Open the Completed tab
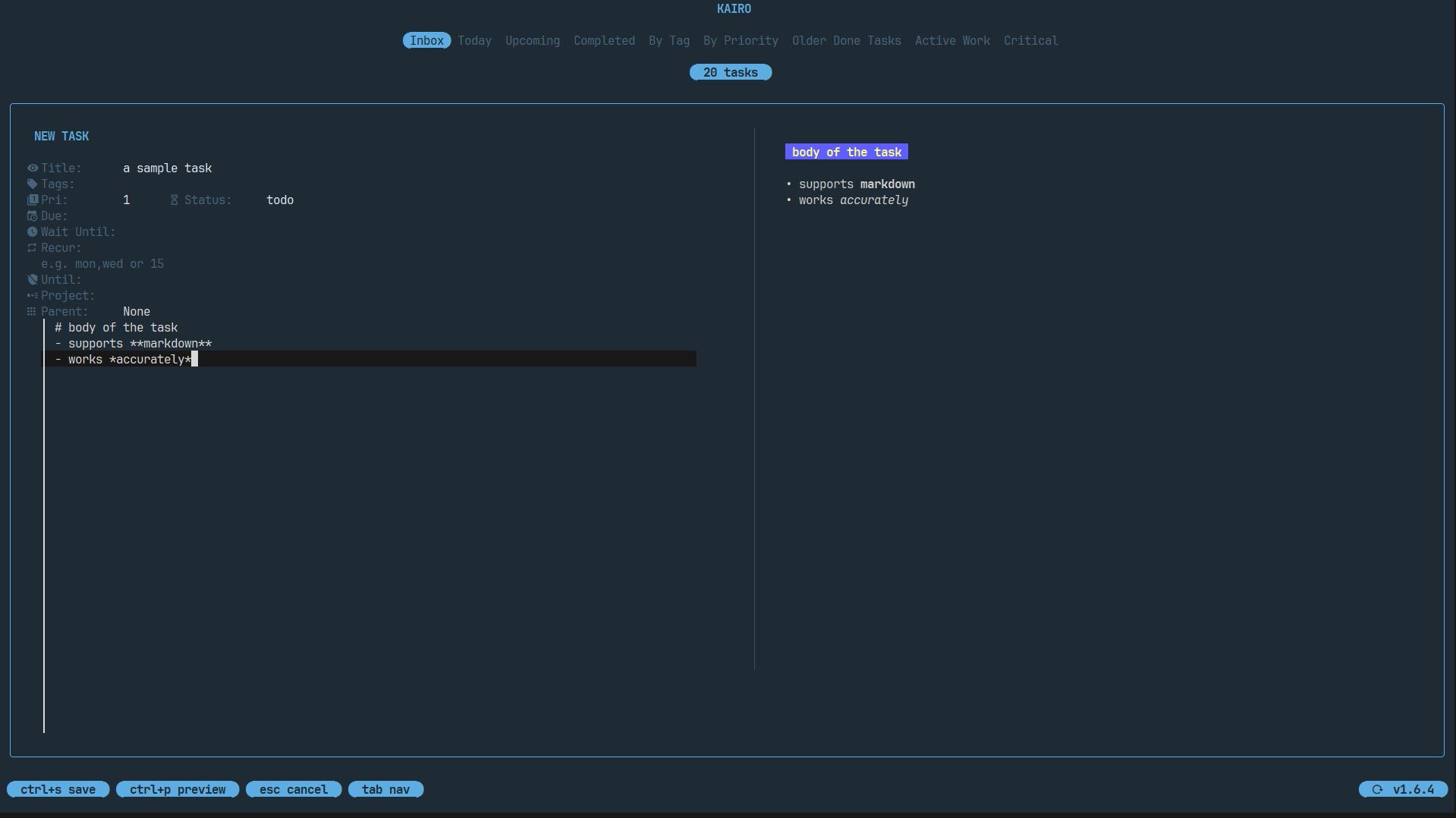The width and height of the screenshot is (1456, 818). click(605, 41)
